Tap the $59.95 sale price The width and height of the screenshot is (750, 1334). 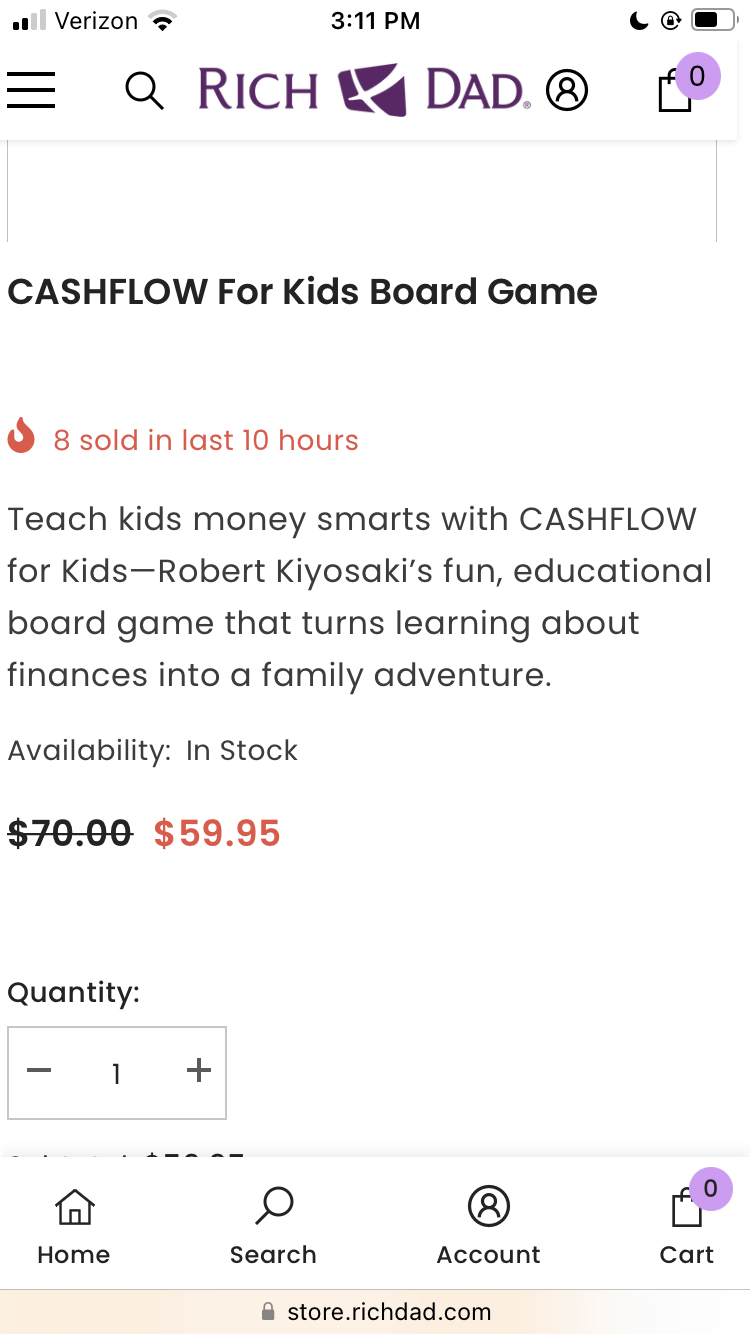click(x=217, y=833)
